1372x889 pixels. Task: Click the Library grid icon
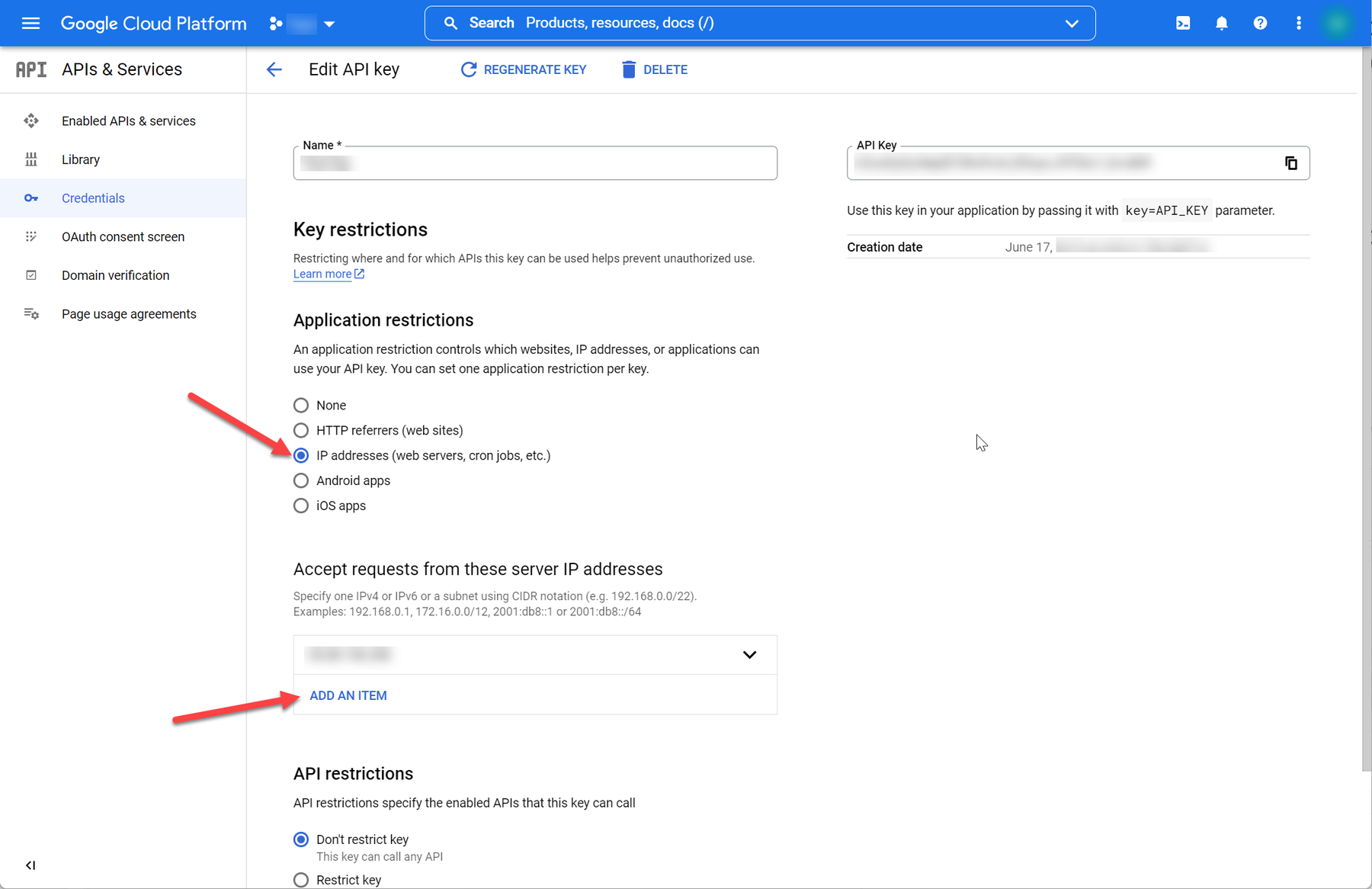tap(31, 159)
